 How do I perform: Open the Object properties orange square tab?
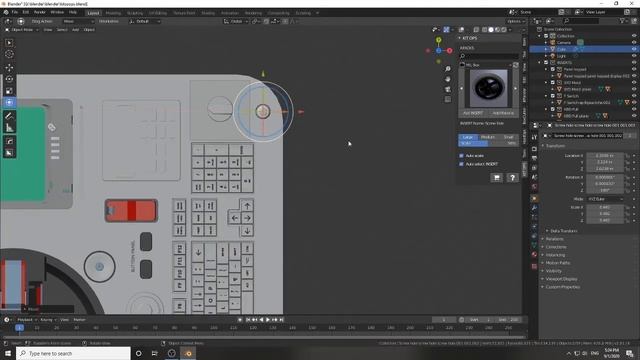(534, 198)
